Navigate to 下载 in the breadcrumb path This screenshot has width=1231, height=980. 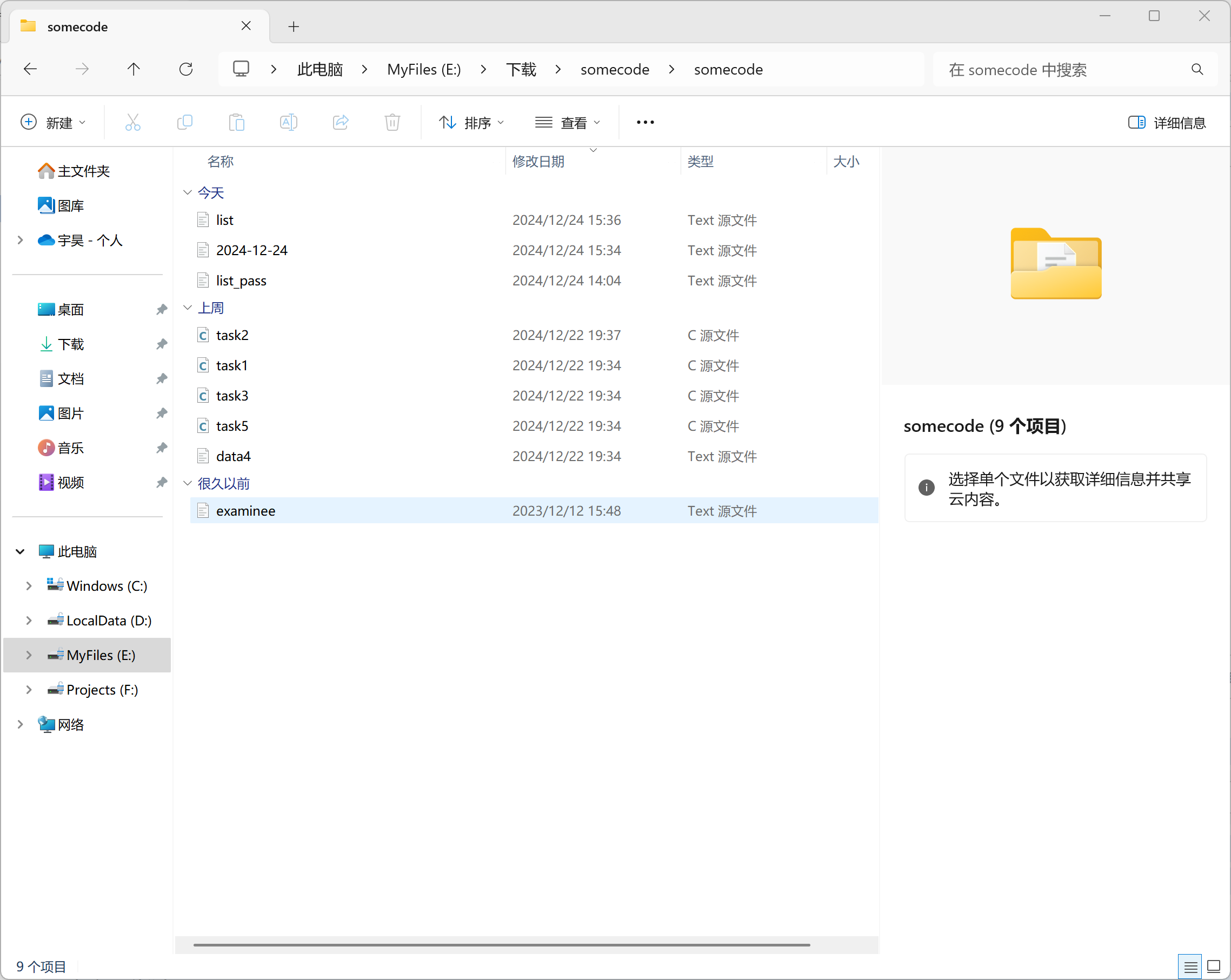pyautogui.click(x=521, y=70)
